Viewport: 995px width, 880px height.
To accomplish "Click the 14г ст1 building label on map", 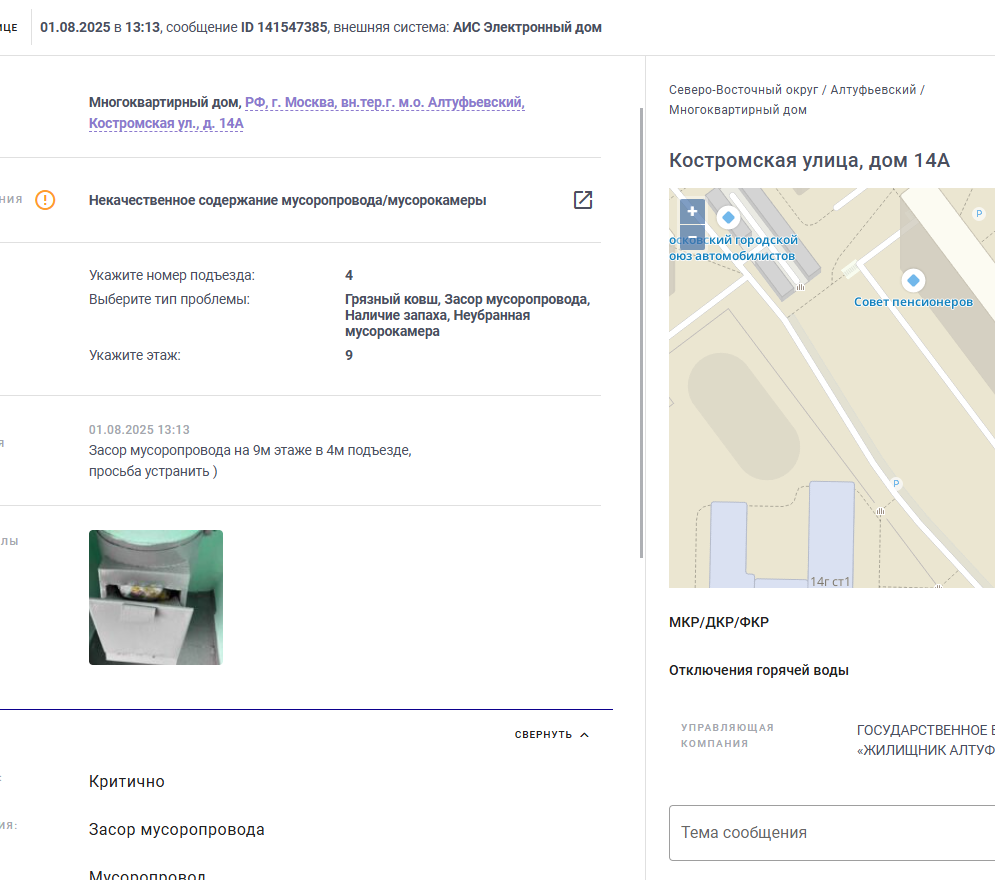I will pos(829,581).
